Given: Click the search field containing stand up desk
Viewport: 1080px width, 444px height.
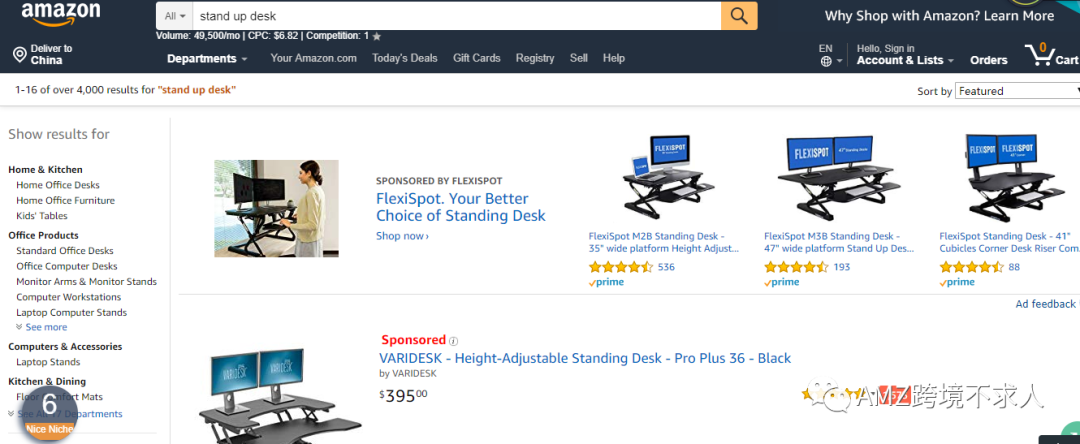Looking at the screenshot, I should pyautogui.click(x=457, y=16).
